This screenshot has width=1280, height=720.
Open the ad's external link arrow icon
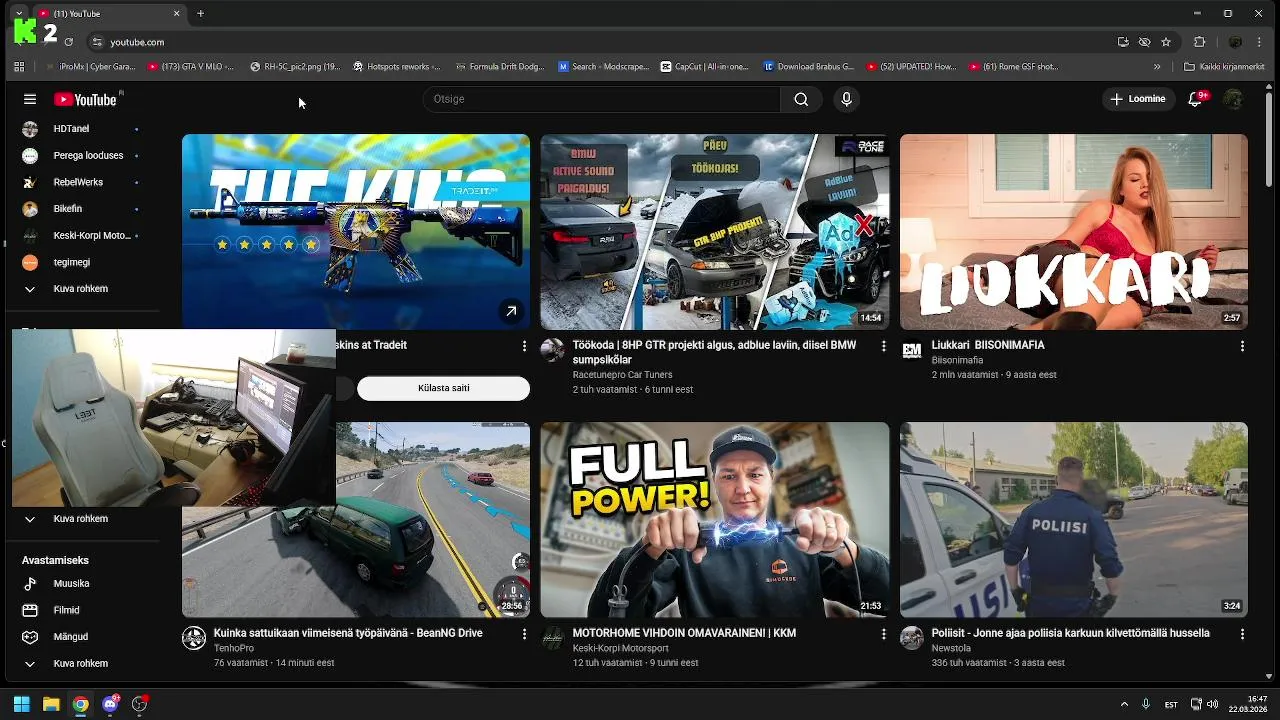click(x=511, y=311)
